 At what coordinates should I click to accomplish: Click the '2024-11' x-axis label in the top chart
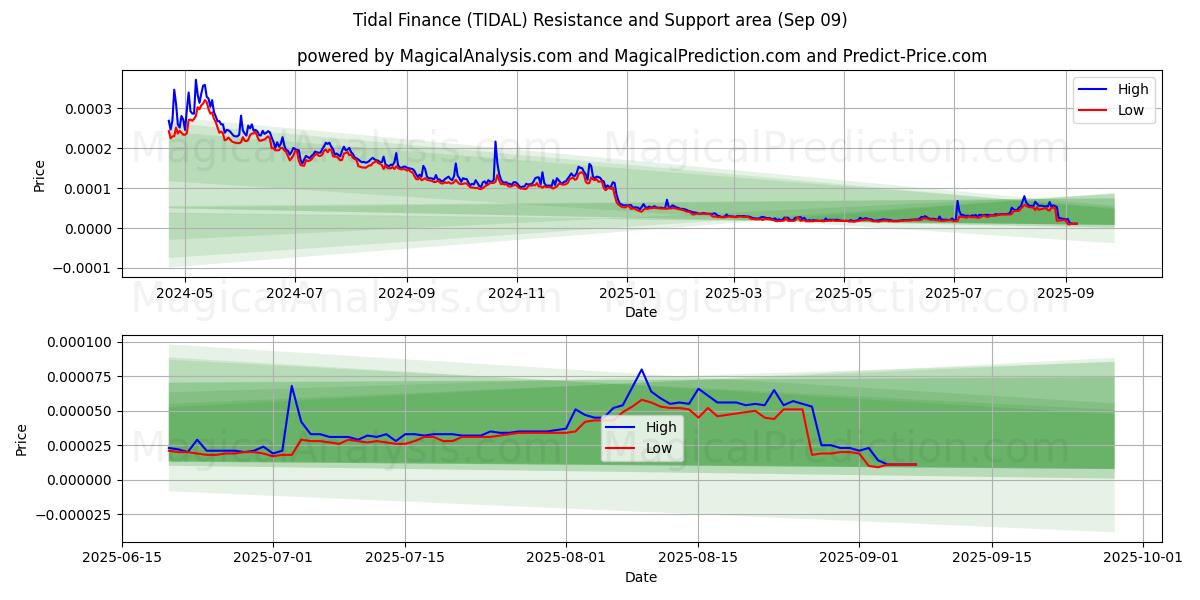[516, 295]
